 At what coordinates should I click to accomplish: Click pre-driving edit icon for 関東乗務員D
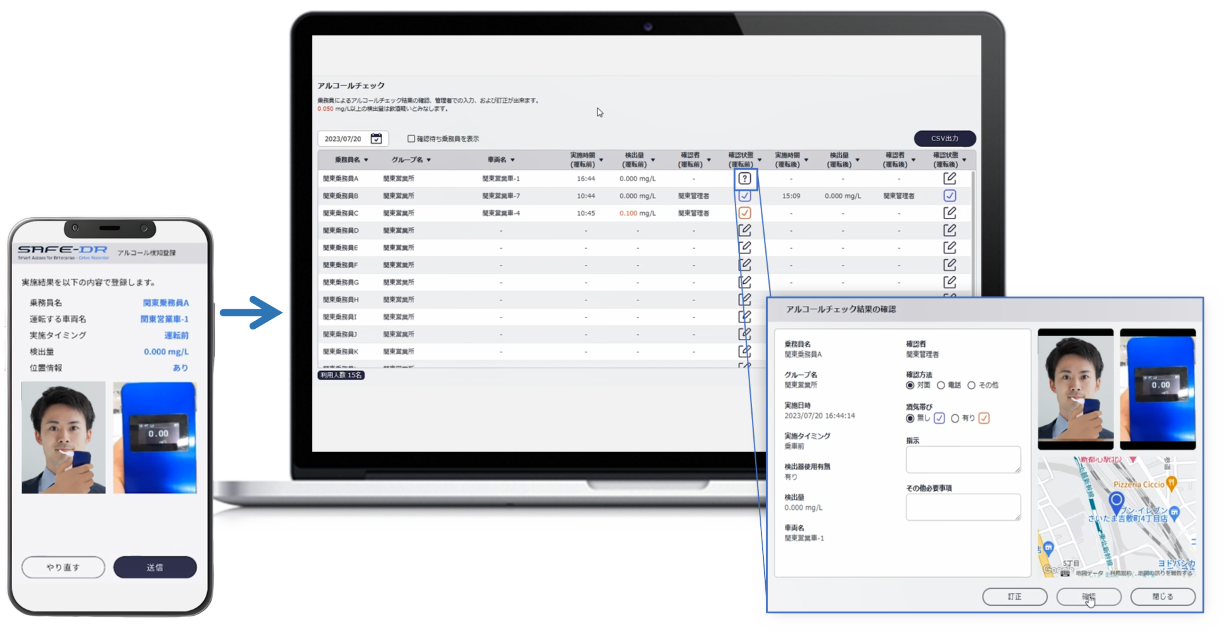pos(744,231)
